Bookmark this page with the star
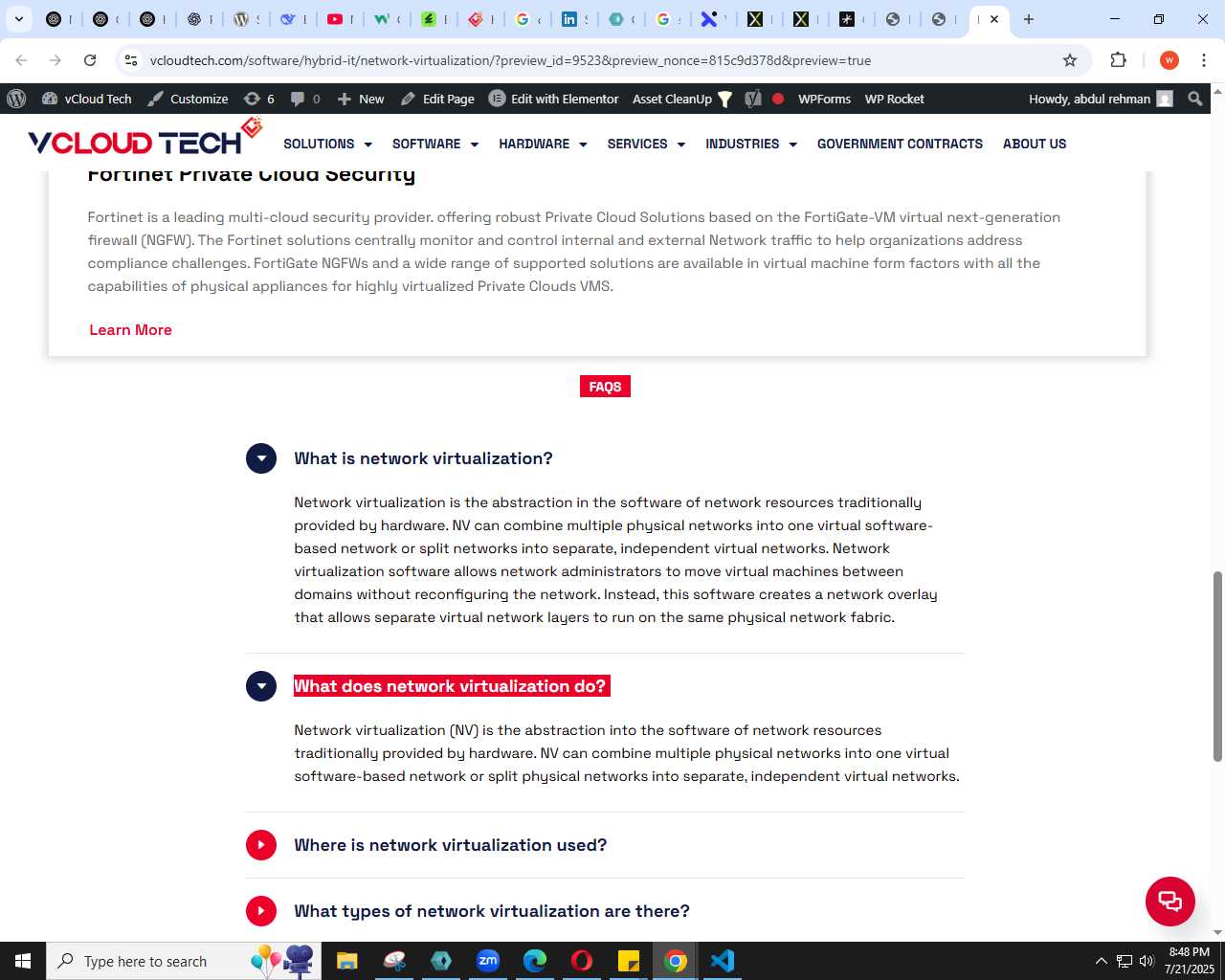 pyautogui.click(x=1070, y=60)
